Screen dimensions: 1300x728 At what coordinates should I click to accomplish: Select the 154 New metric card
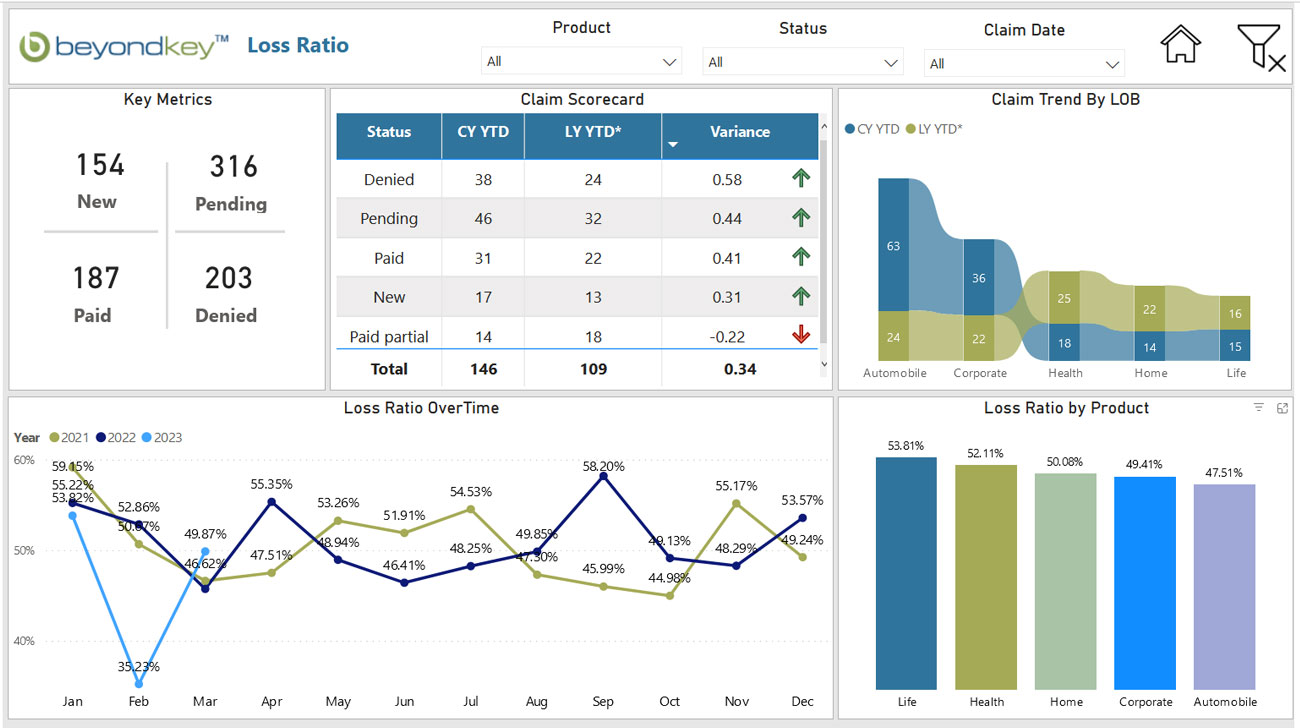coord(99,180)
